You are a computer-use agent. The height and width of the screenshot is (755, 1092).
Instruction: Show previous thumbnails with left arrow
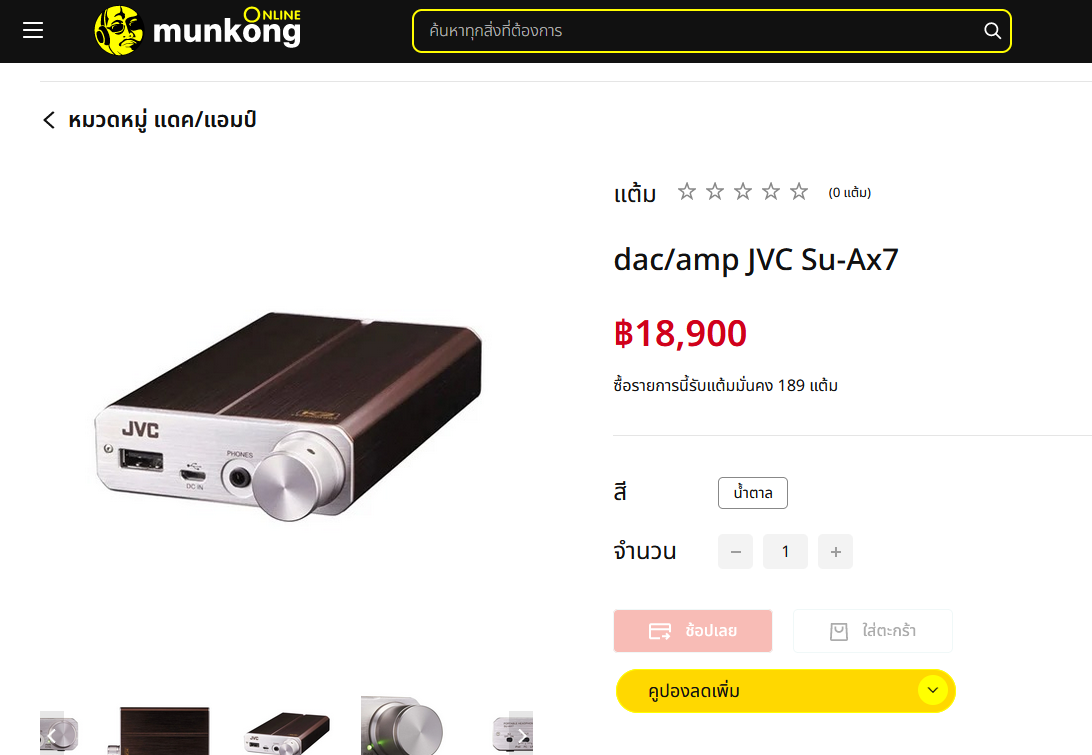(52, 734)
